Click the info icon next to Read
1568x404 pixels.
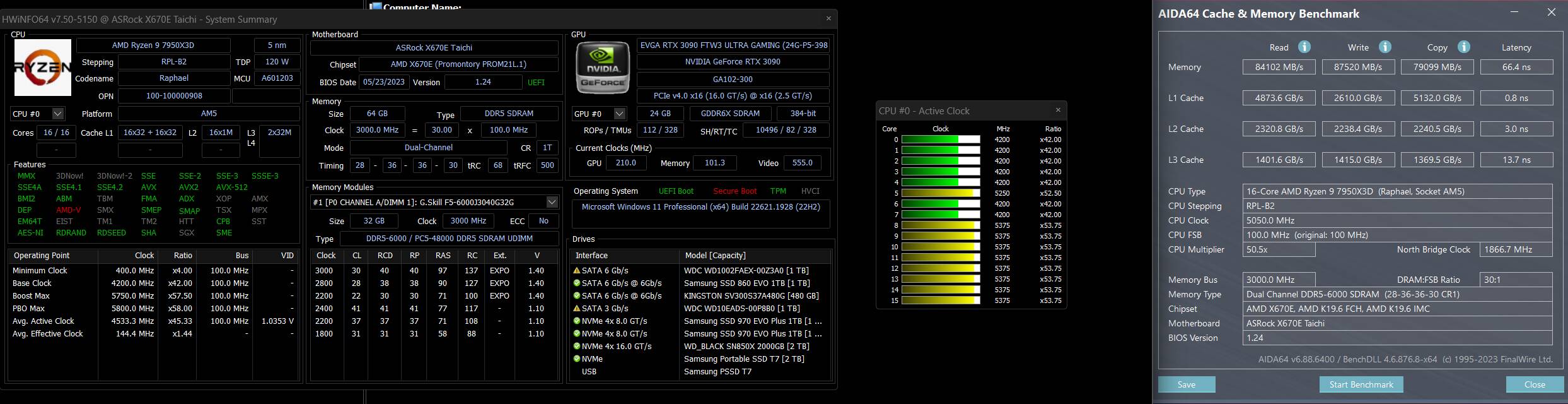(x=1304, y=47)
